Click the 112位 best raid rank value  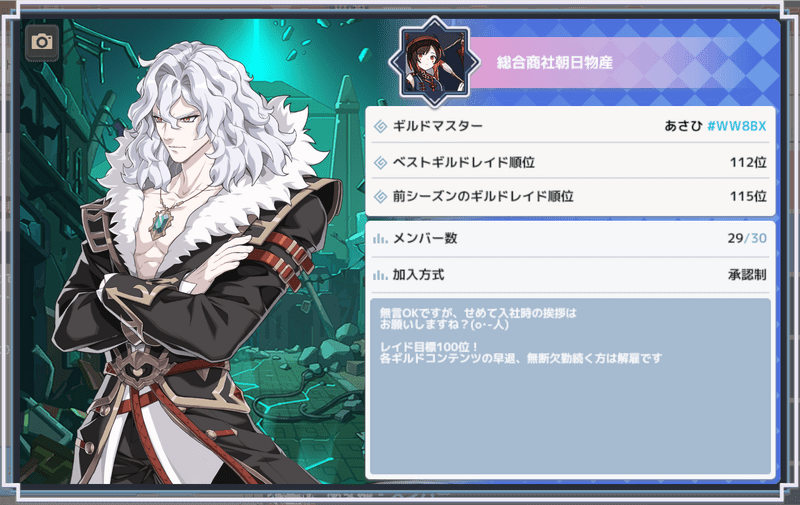pyautogui.click(x=748, y=163)
